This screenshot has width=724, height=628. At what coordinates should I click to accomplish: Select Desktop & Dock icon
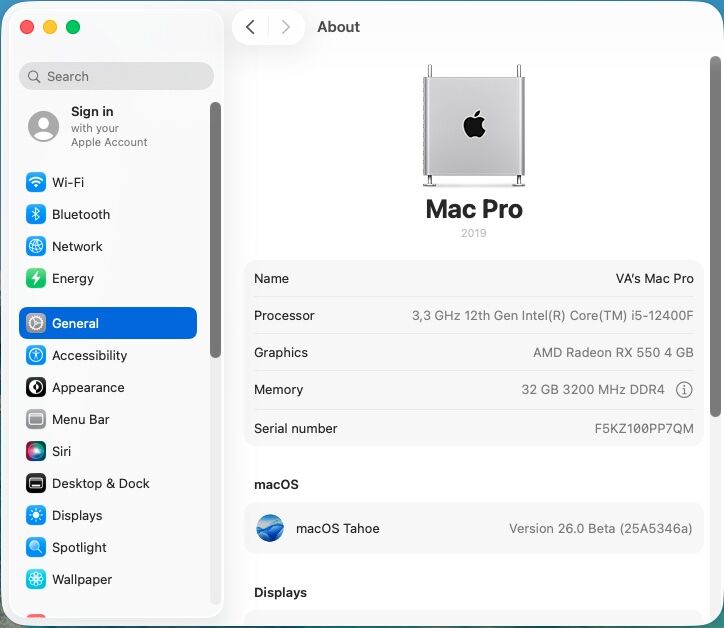36,483
